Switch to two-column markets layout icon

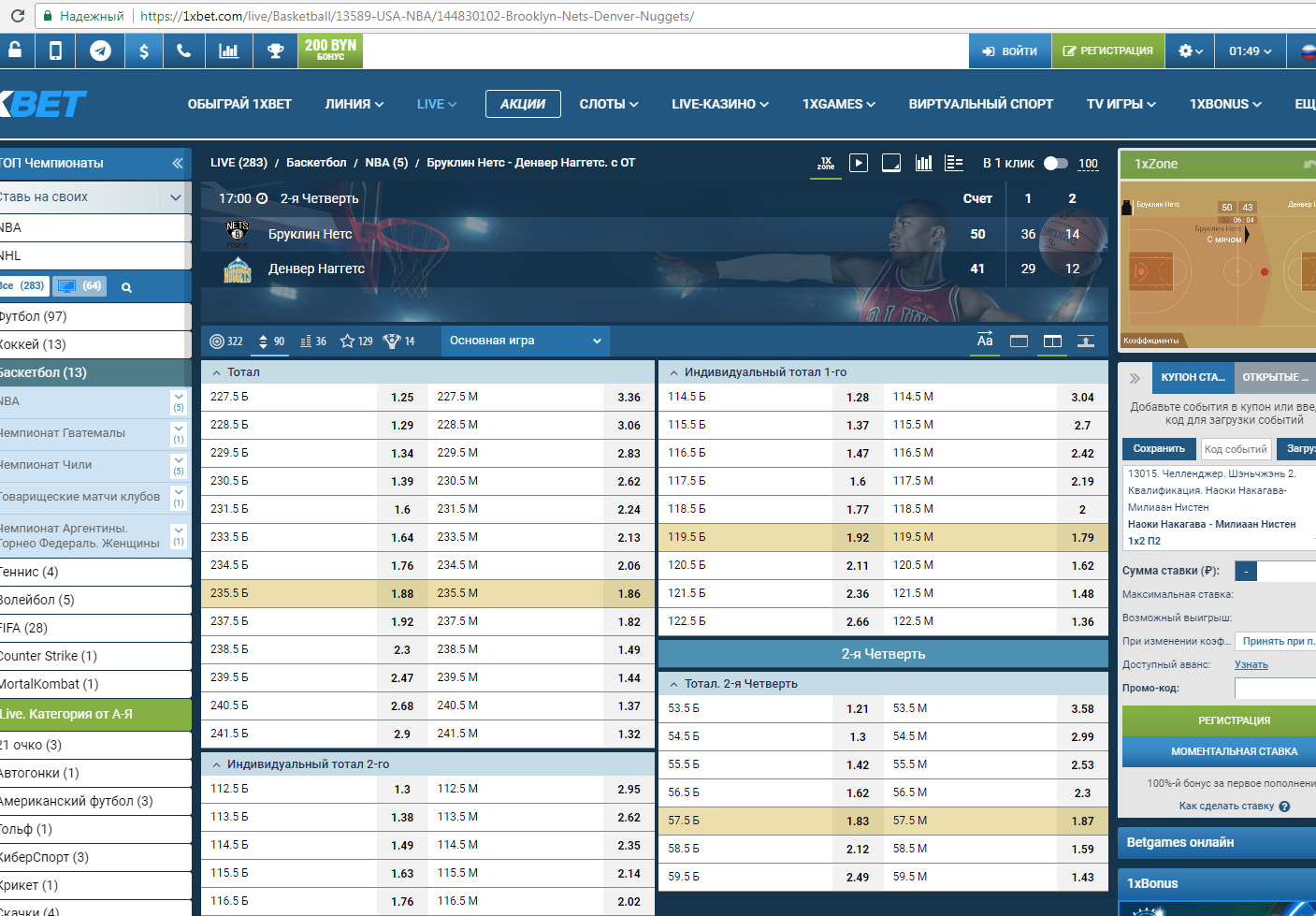[x=1052, y=341]
